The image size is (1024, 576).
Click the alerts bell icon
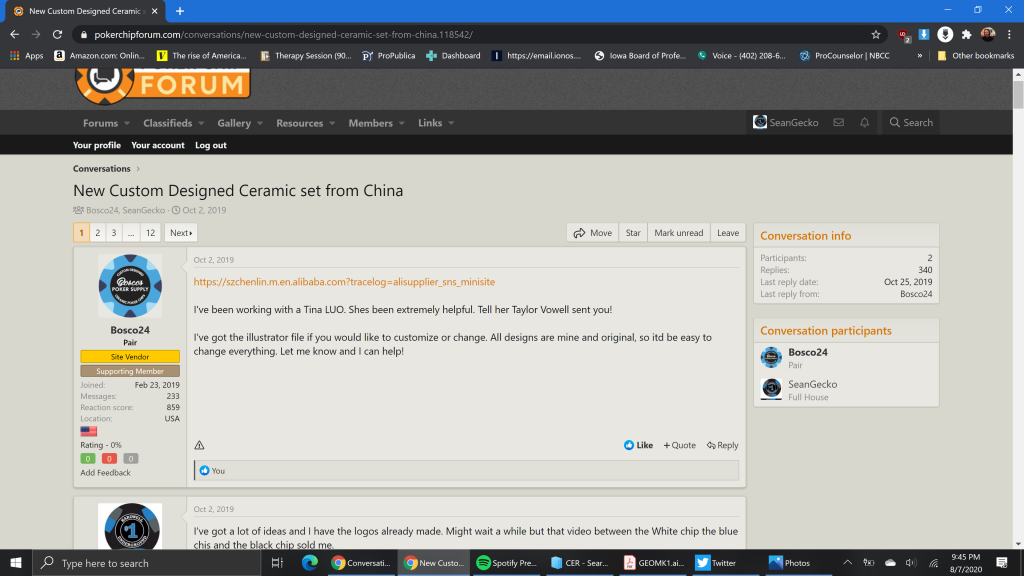(865, 123)
